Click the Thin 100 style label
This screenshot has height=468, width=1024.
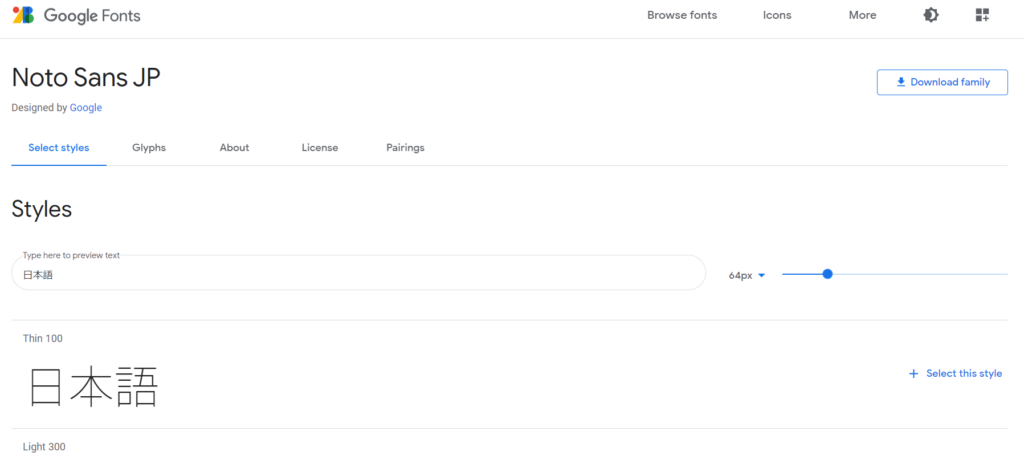42,338
